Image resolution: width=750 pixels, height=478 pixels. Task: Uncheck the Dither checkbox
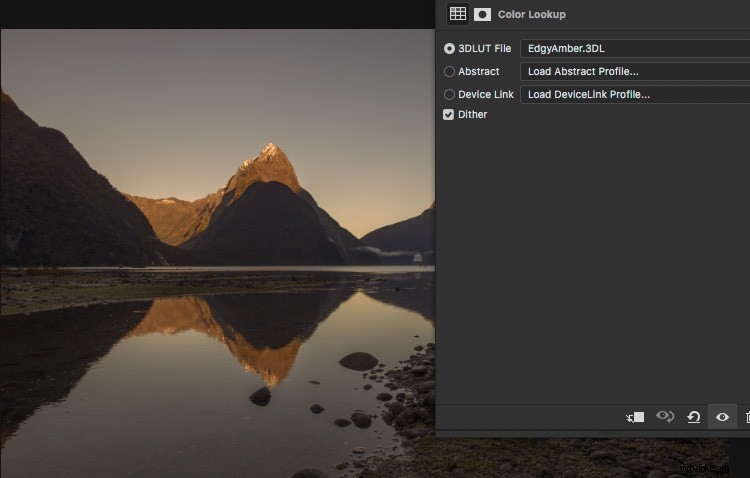[448, 114]
